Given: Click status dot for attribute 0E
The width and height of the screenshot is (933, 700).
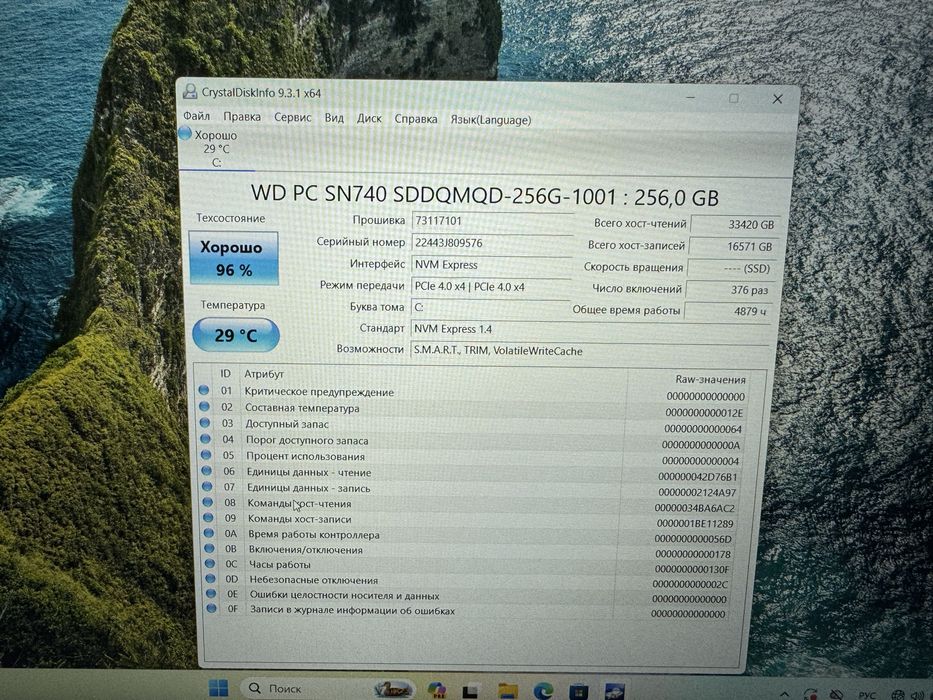Looking at the screenshot, I should (211, 593).
